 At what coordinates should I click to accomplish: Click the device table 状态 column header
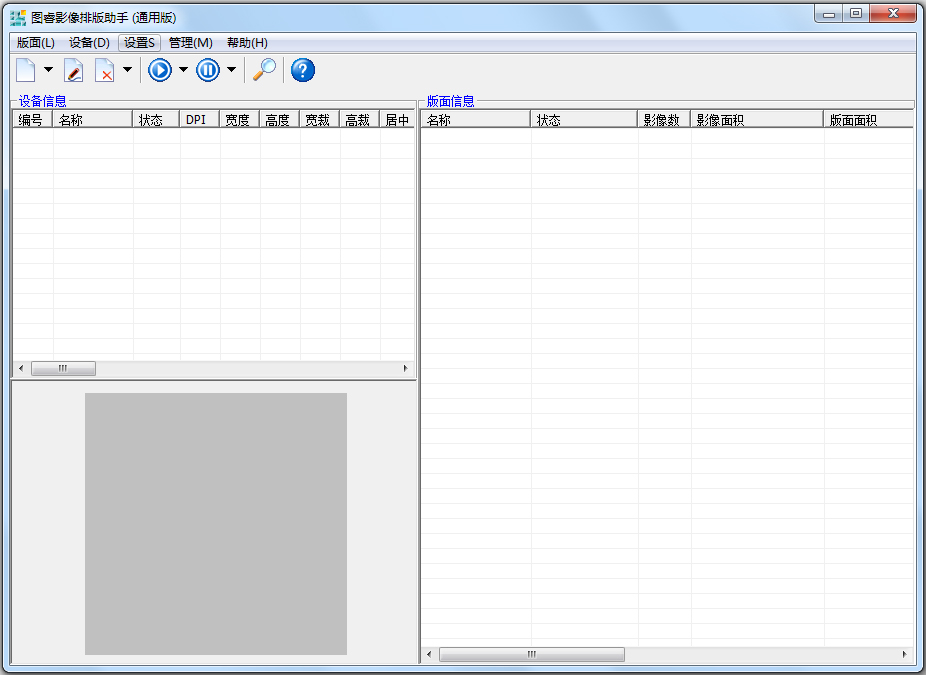tap(156, 120)
